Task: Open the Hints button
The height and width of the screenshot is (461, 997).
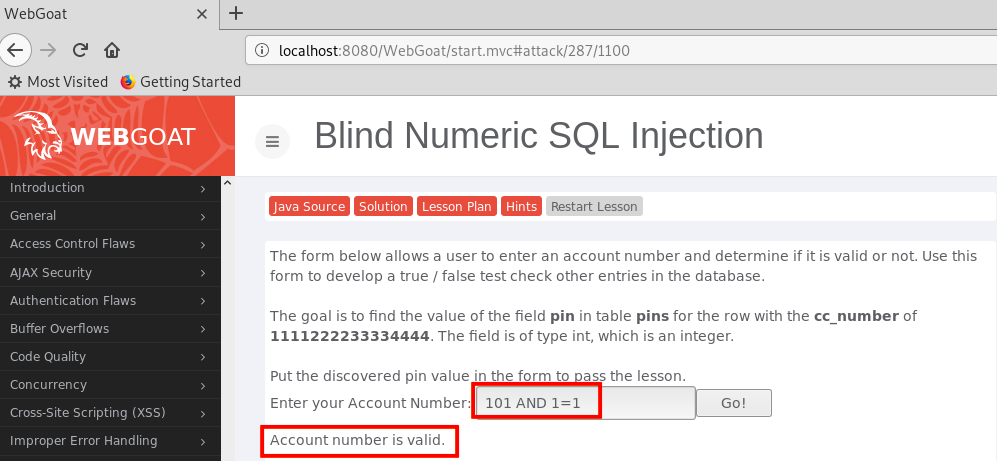Action: click(x=521, y=206)
